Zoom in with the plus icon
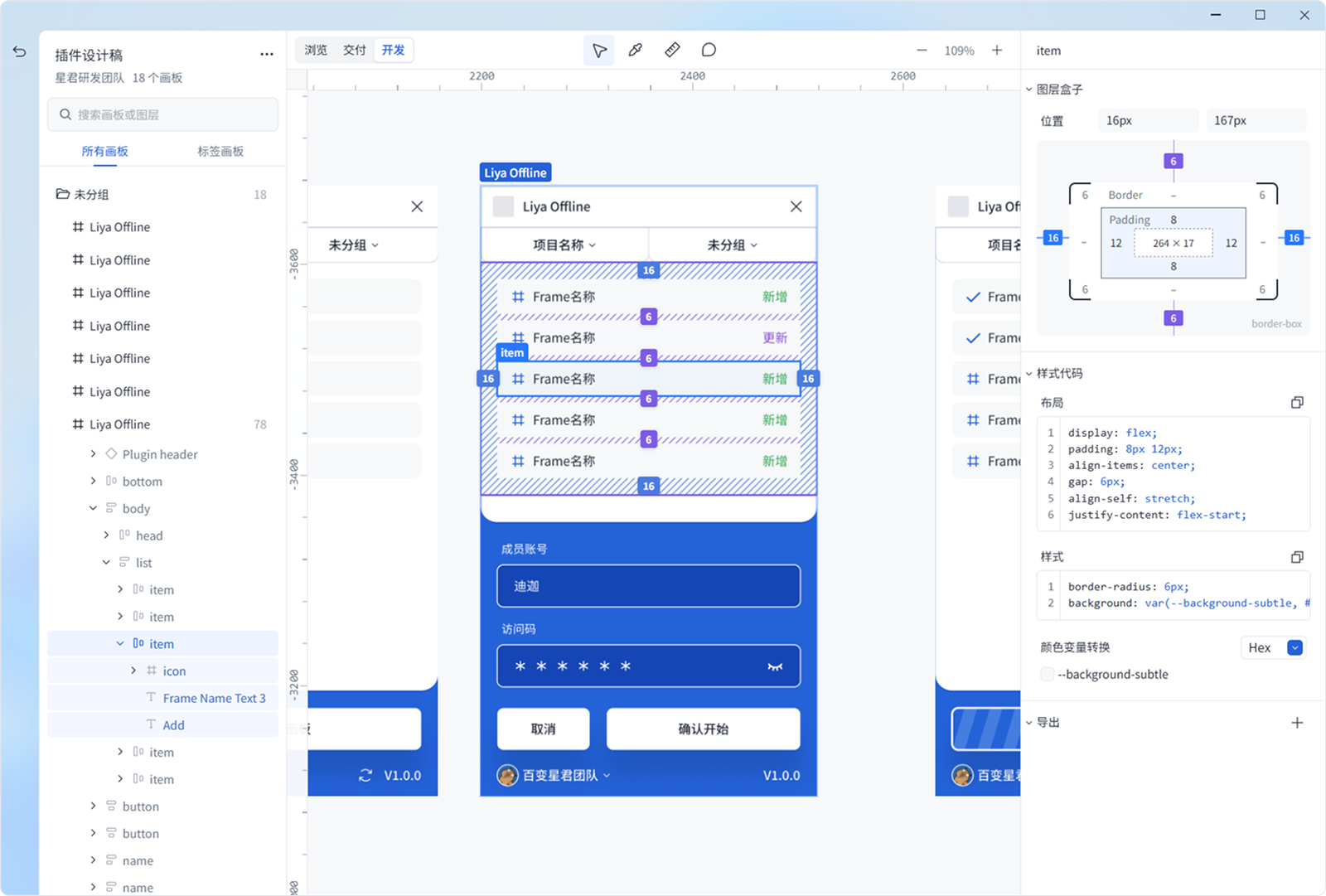Viewport: 1326px width, 896px height. (997, 51)
